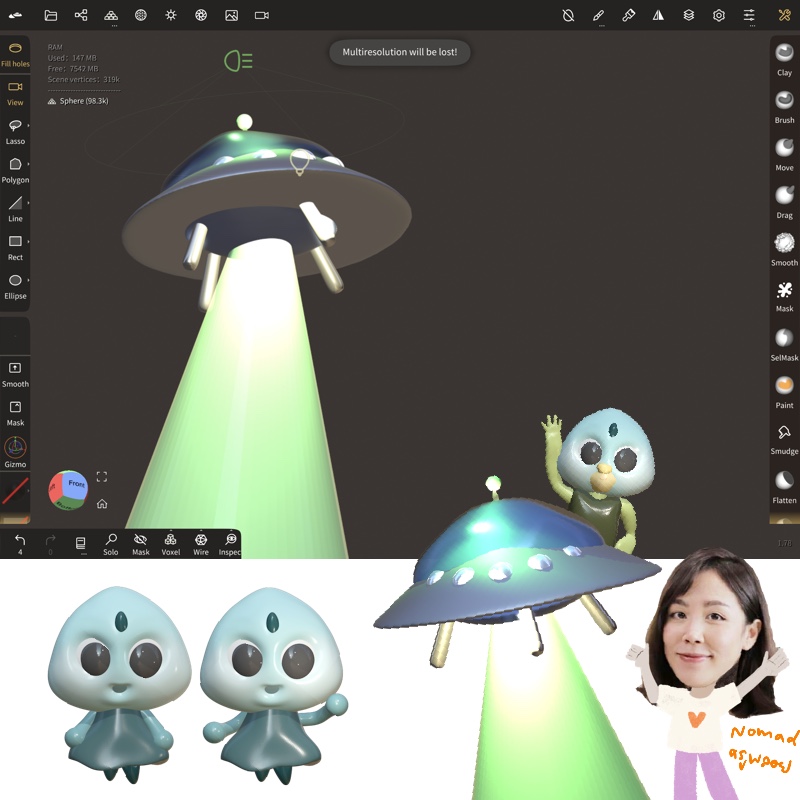800x800 pixels.
Task: Select the Lasso shape
Action: point(15,133)
